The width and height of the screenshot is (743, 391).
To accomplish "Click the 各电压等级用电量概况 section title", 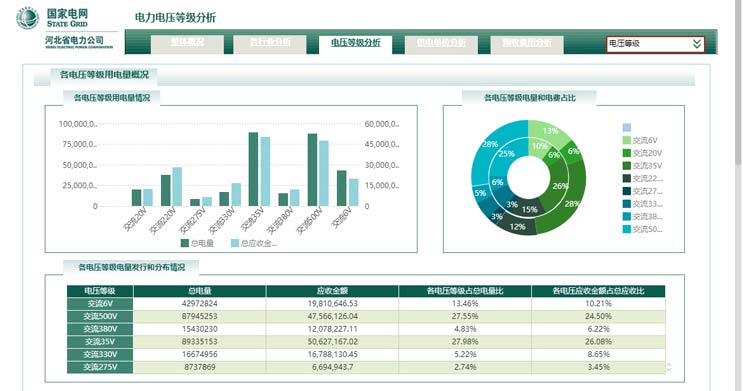I will click(x=104, y=74).
